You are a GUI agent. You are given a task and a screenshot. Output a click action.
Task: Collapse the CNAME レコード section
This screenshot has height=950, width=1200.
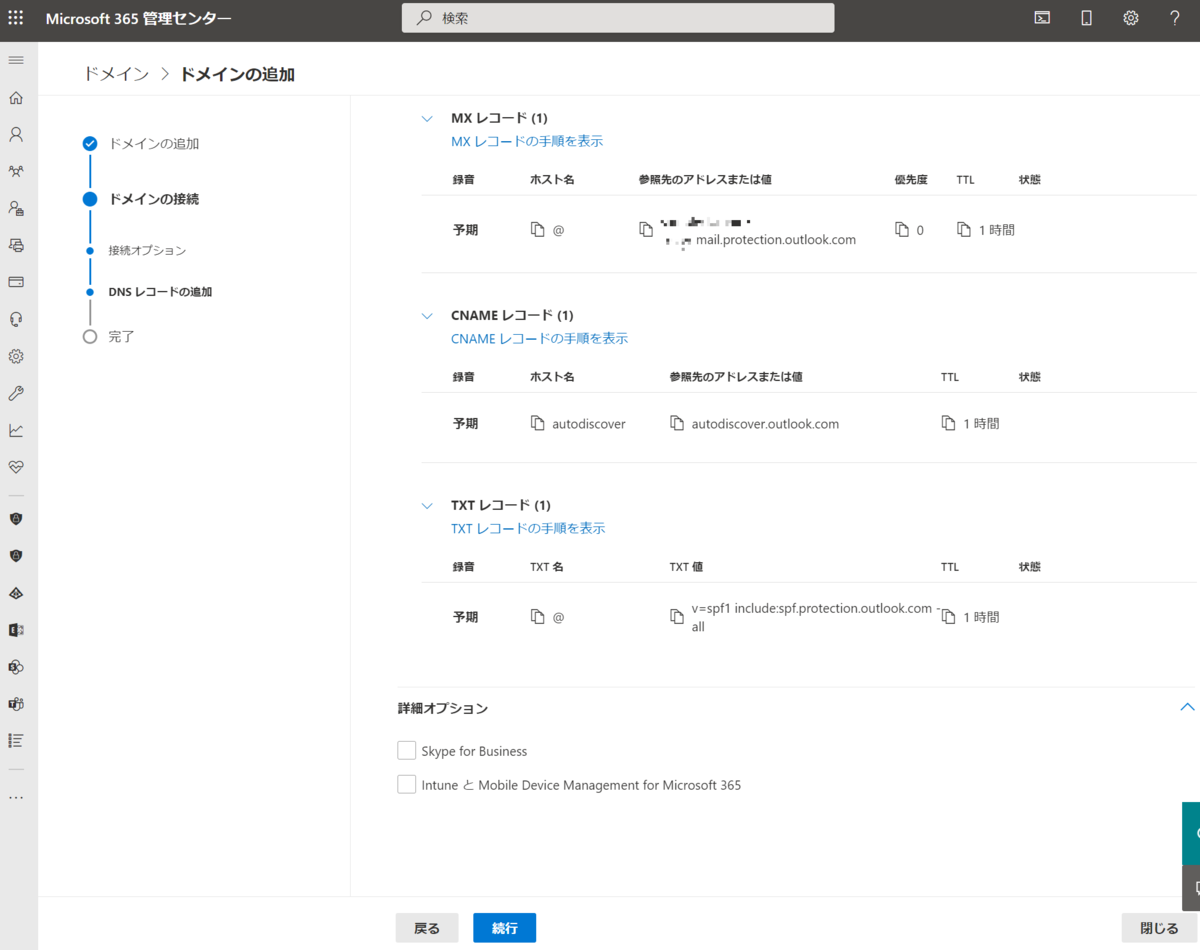[427, 316]
